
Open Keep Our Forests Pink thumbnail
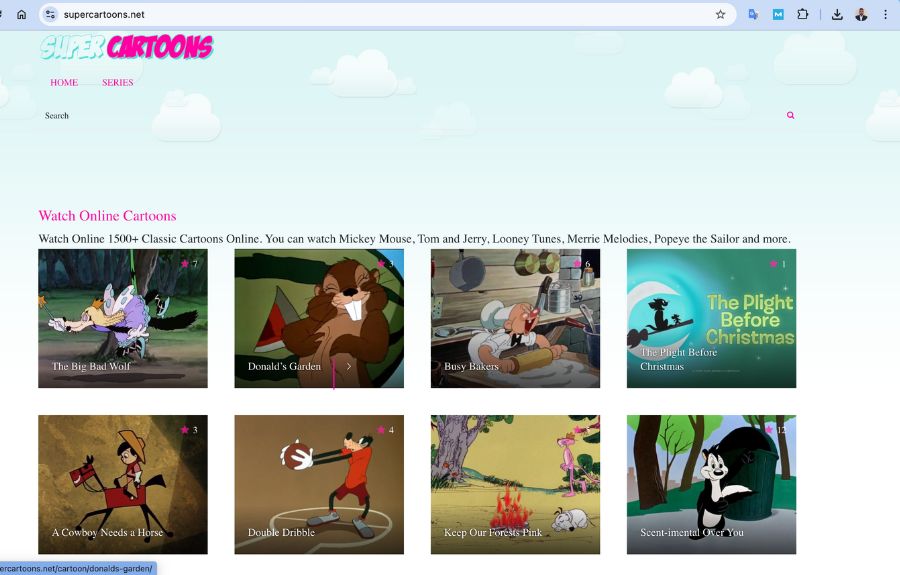coord(515,484)
